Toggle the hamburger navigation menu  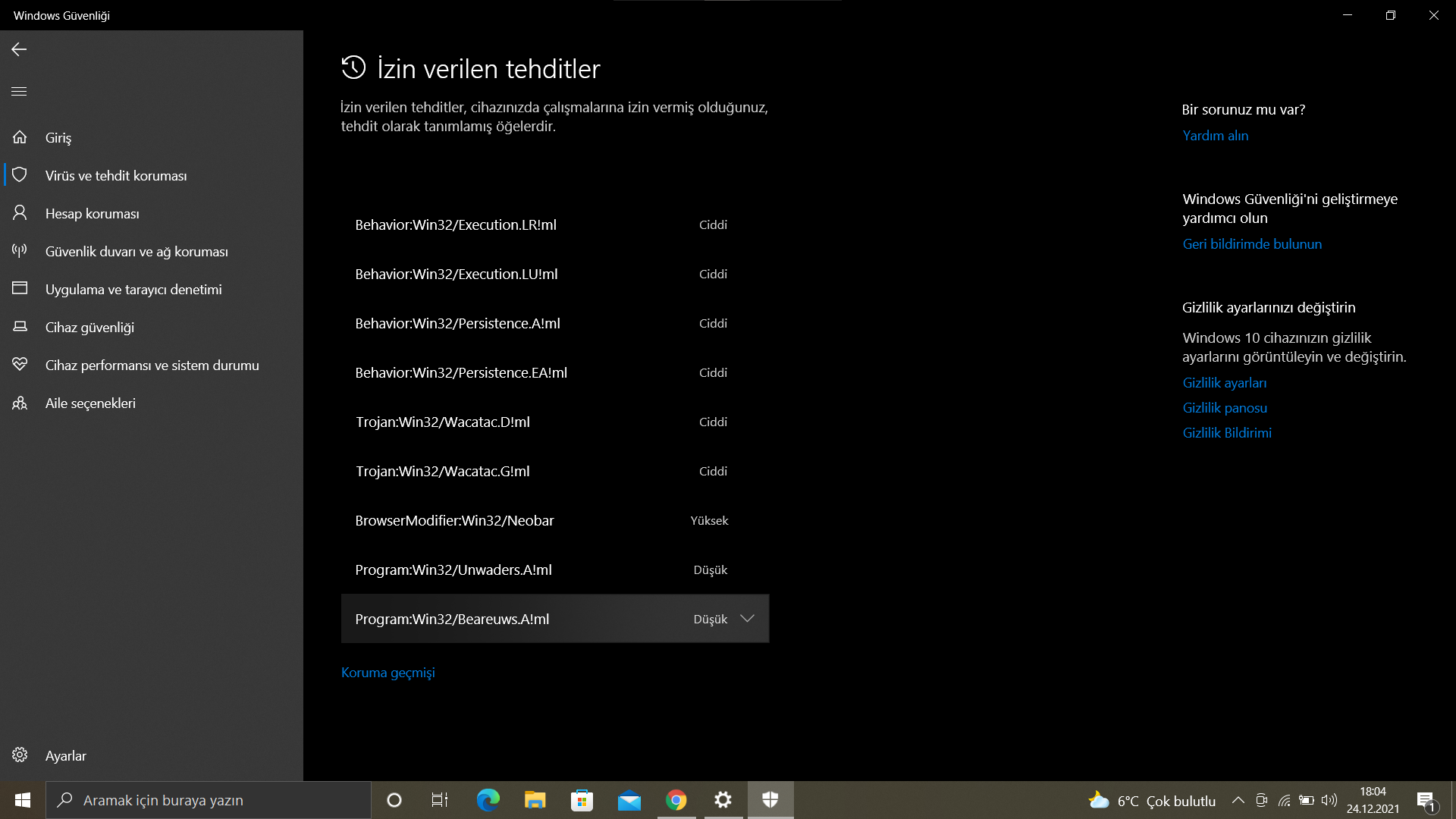[x=19, y=92]
